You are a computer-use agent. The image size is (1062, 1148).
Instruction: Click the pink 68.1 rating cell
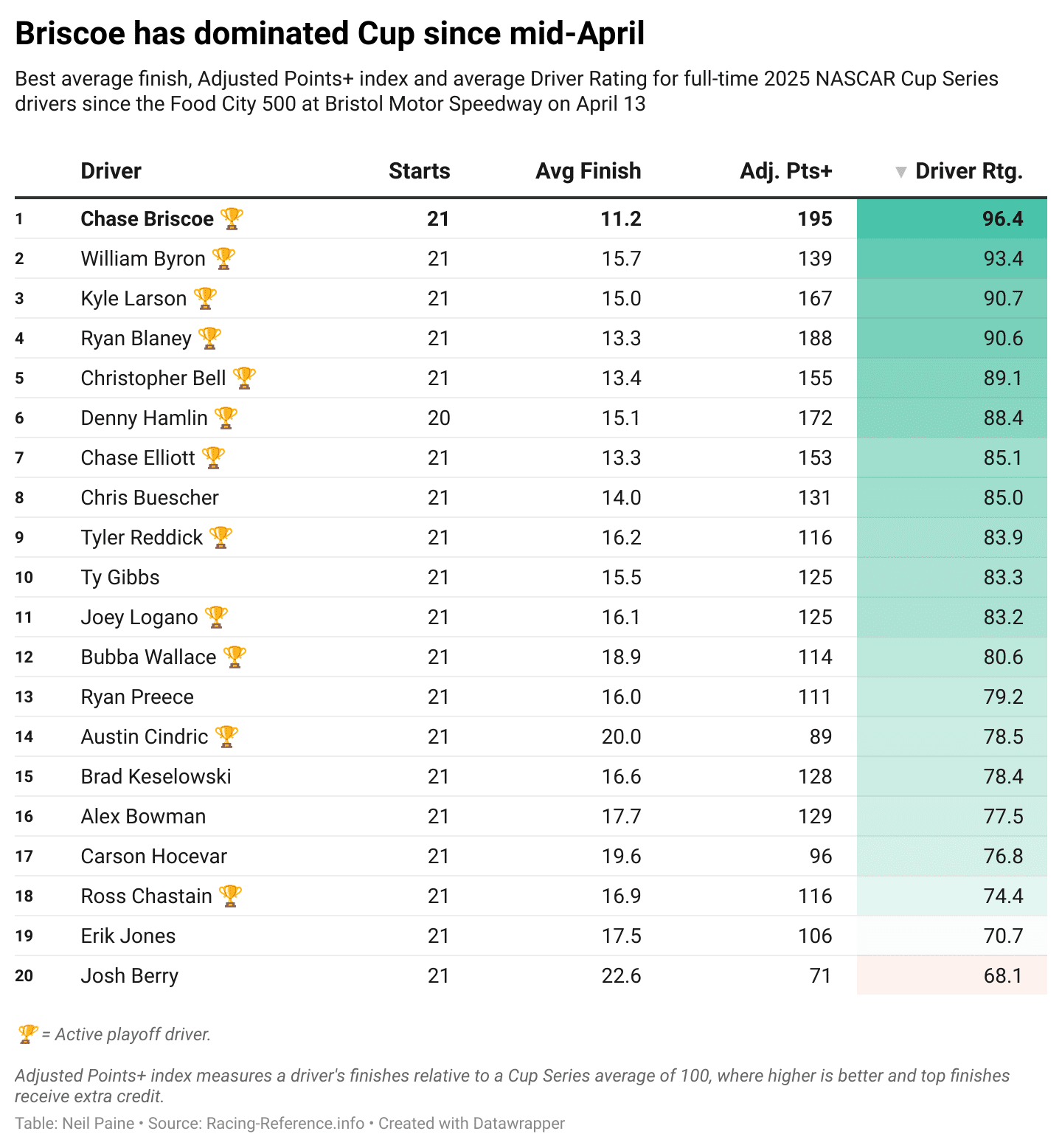coord(951,975)
